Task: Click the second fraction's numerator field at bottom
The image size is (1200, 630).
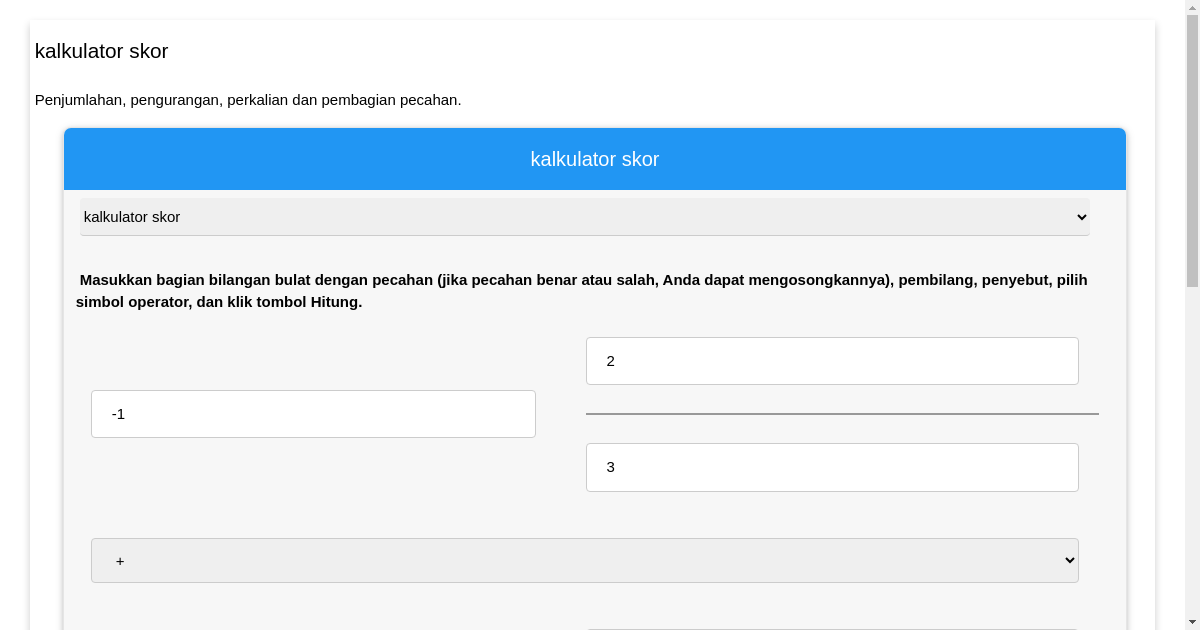Action: tap(832, 627)
